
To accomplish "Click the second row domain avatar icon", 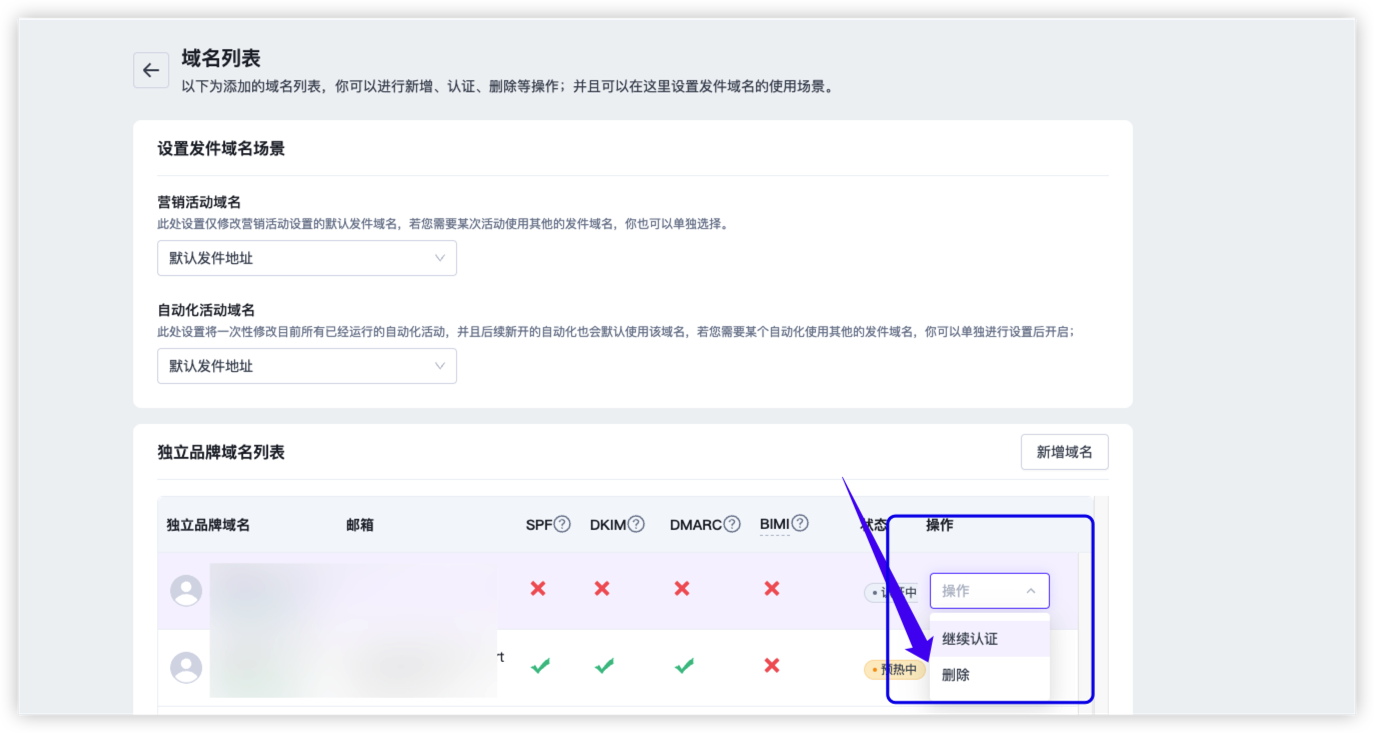I will pyautogui.click(x=186, y=667).
